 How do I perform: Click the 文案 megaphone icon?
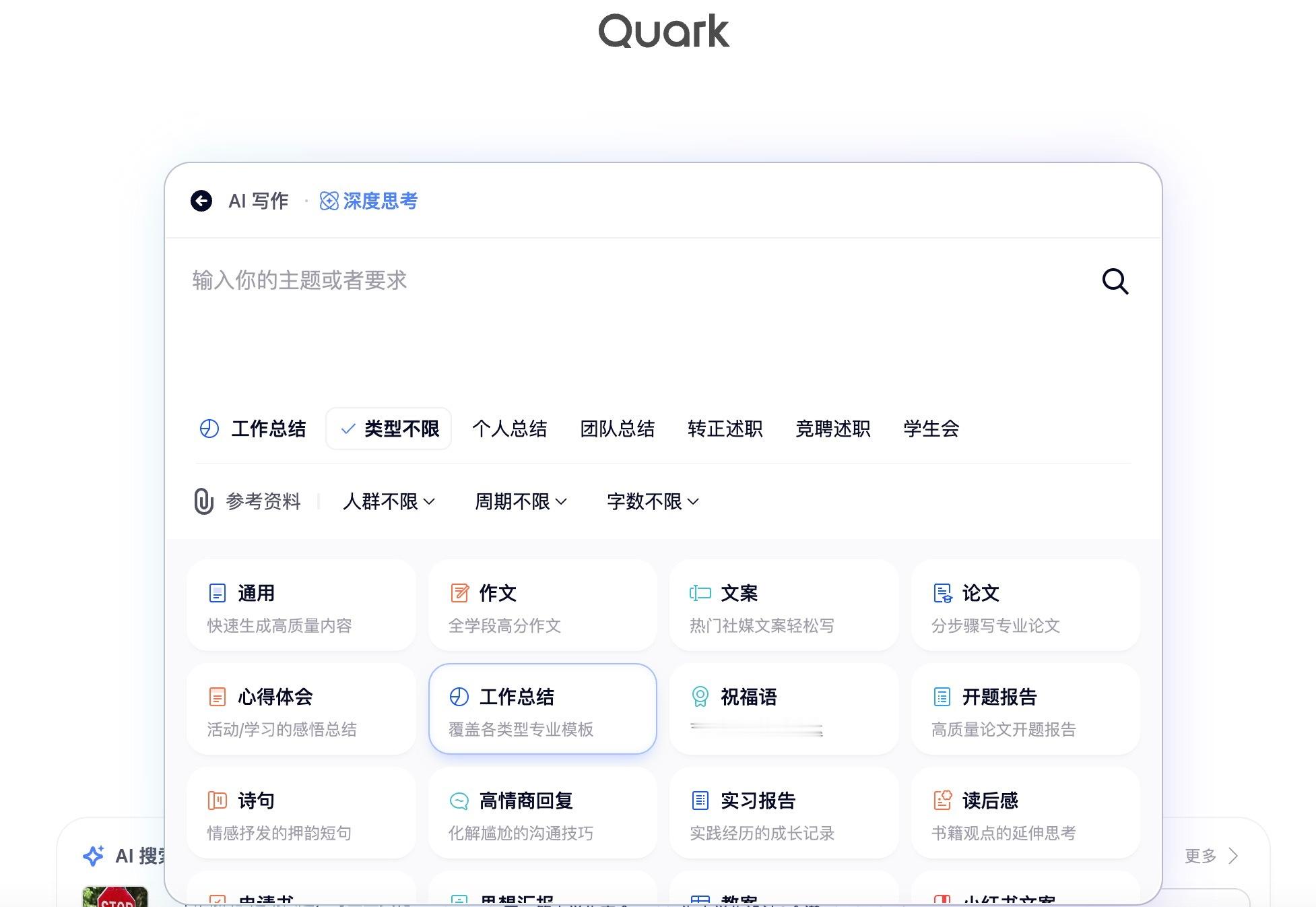[x=700, y=593]
